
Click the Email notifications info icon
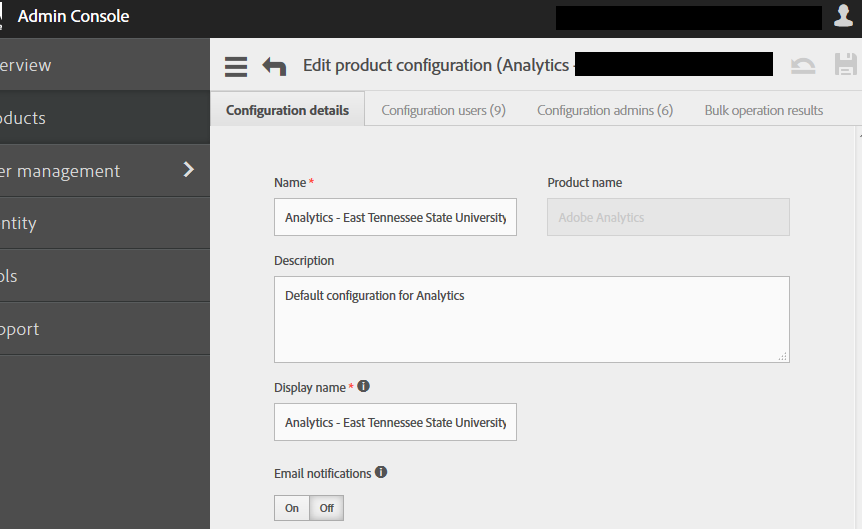381,473
